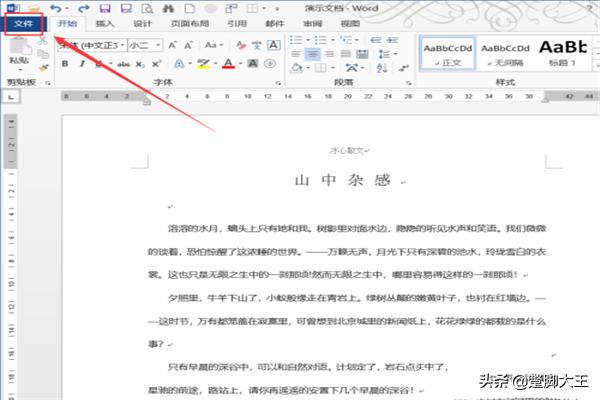Switch to the 插入 (Insert) tab

tap(105, 22)
